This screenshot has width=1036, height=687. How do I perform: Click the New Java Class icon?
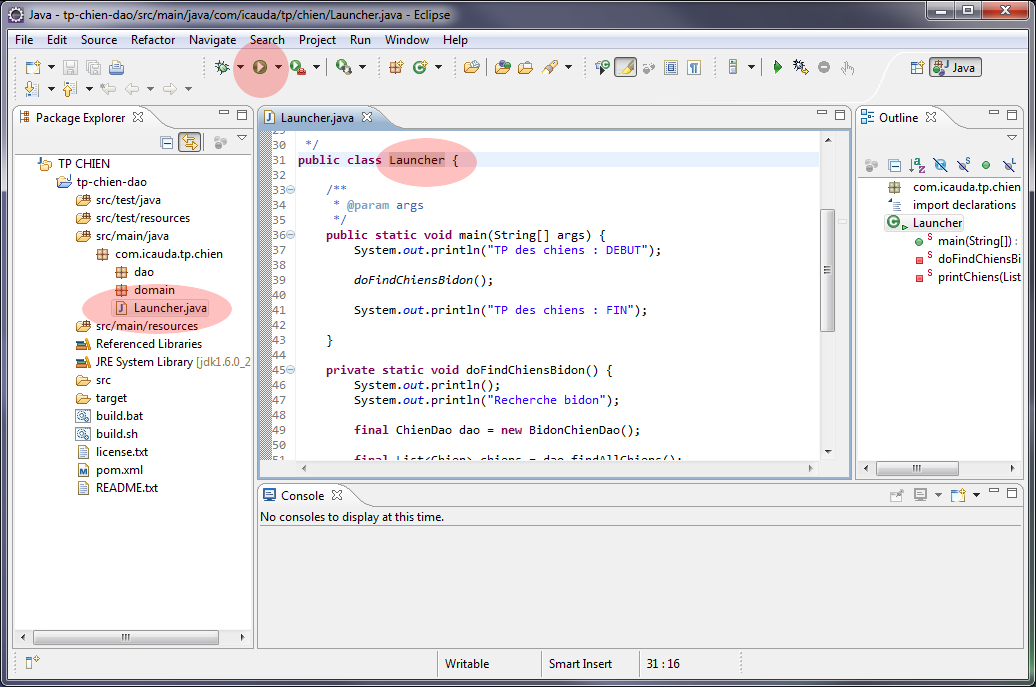420,67
